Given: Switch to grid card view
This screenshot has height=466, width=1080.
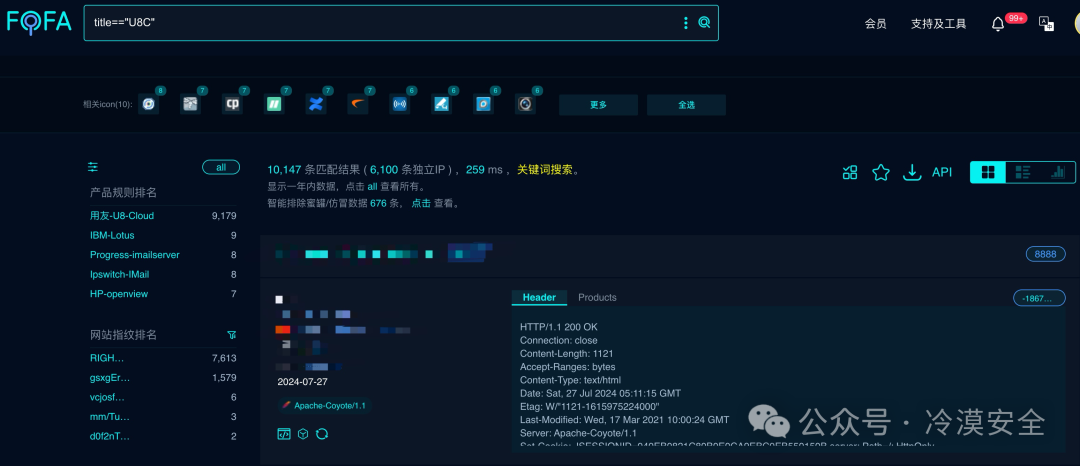Looking at the screenshot, I should tap(988, 172).
